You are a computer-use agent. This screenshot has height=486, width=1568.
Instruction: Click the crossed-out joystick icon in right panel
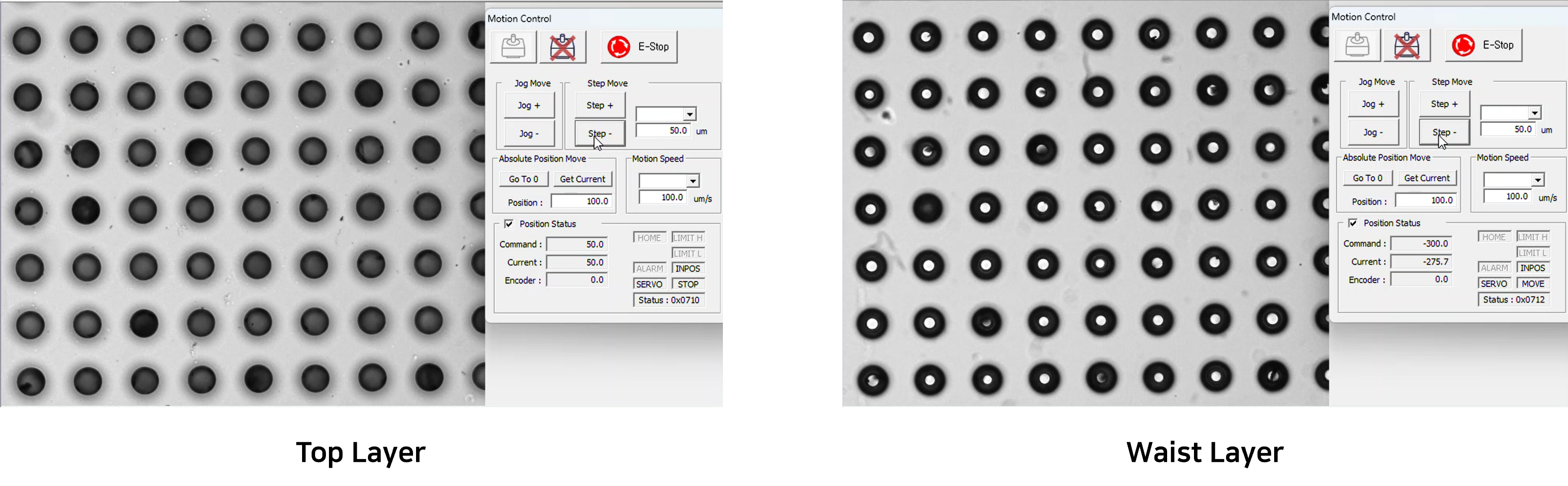pyautogui.click(x=1407, y=45)
